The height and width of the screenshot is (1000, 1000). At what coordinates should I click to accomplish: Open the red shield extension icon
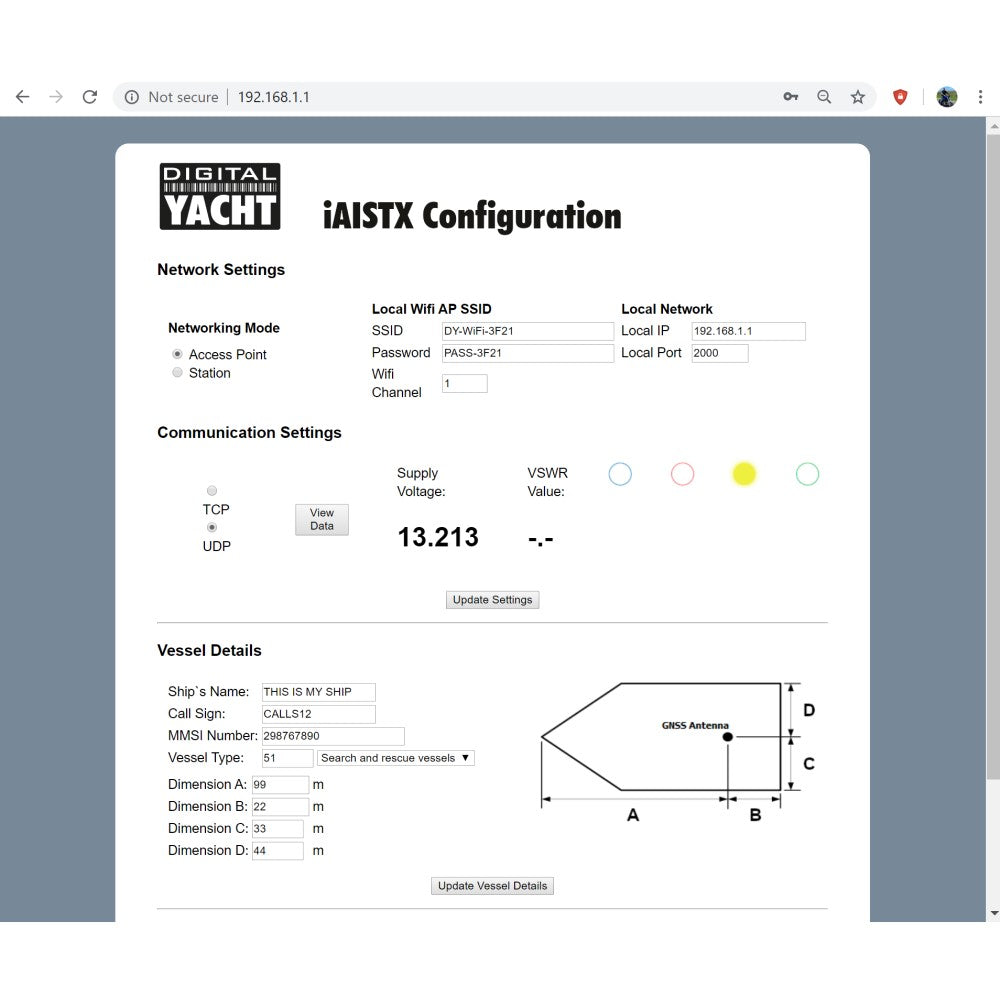[900, 97]
